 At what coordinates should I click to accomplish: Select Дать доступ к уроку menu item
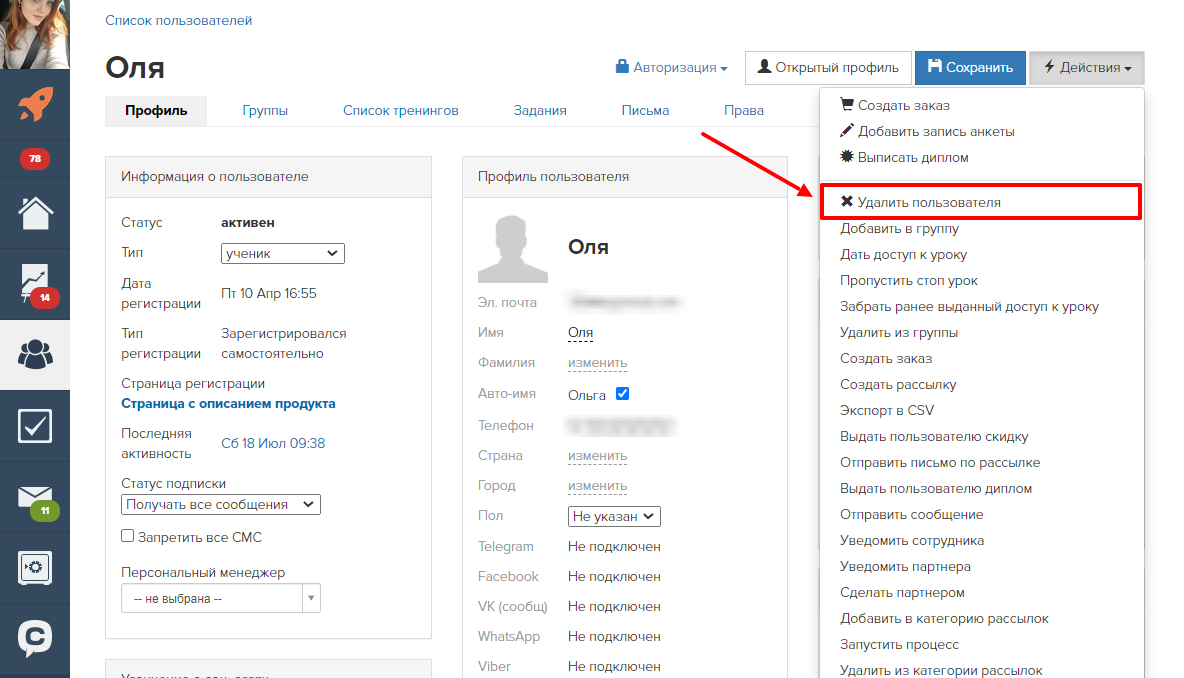click(903, 254)
